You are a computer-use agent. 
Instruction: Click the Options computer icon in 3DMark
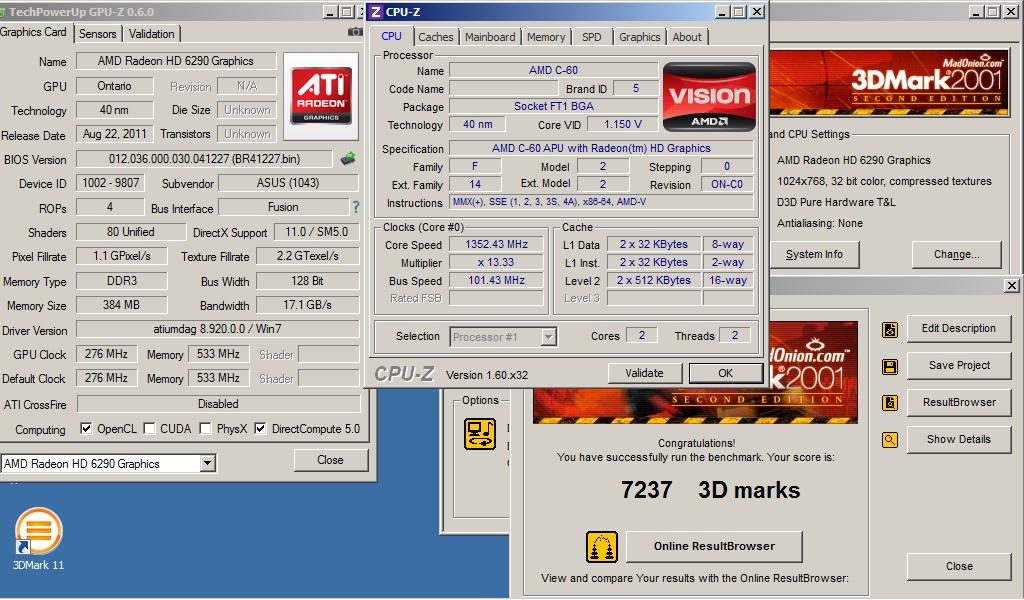pyautogui.click(x=480, y=434)
